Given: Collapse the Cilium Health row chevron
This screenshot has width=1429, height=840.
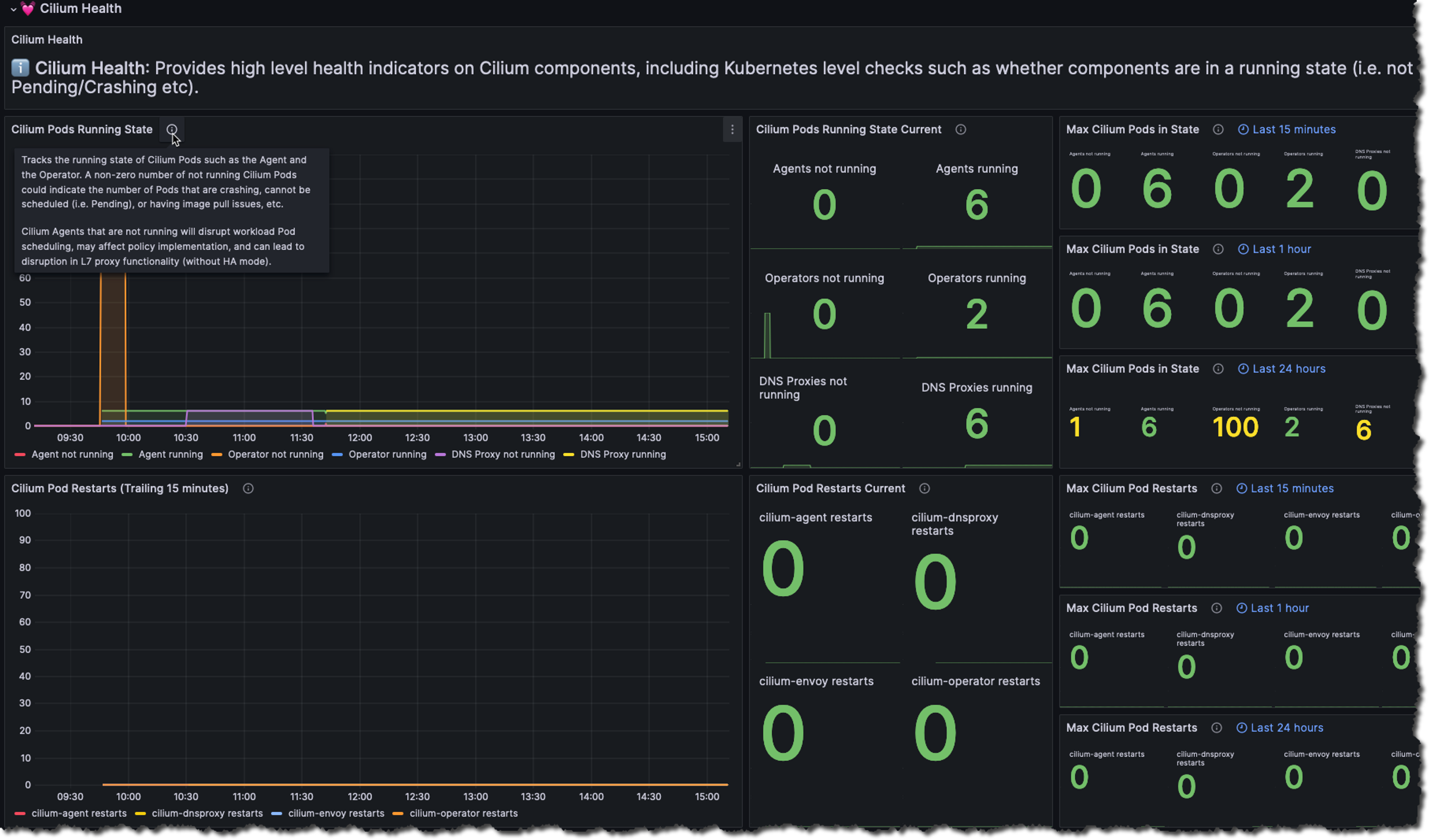Looking at the screenshot, I should [x=13, y=9].
